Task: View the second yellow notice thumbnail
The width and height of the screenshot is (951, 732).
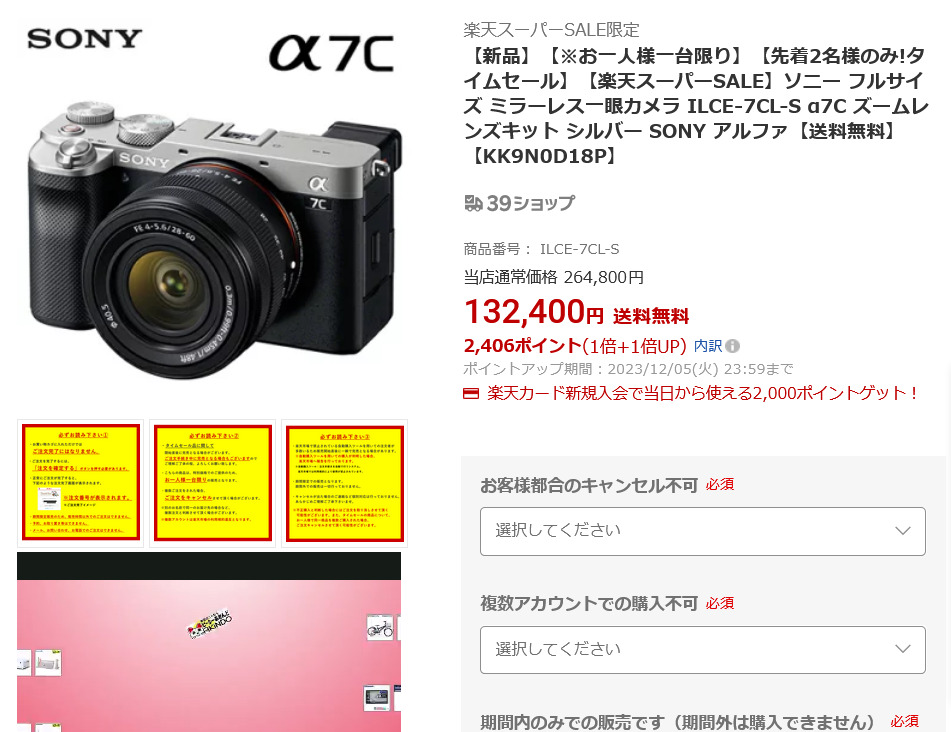Action: (x=212, y=483)
